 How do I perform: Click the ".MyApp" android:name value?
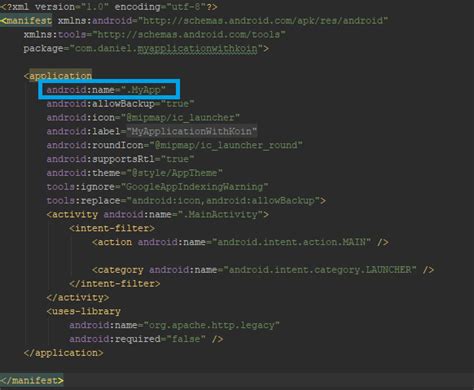tap(143, 90)
